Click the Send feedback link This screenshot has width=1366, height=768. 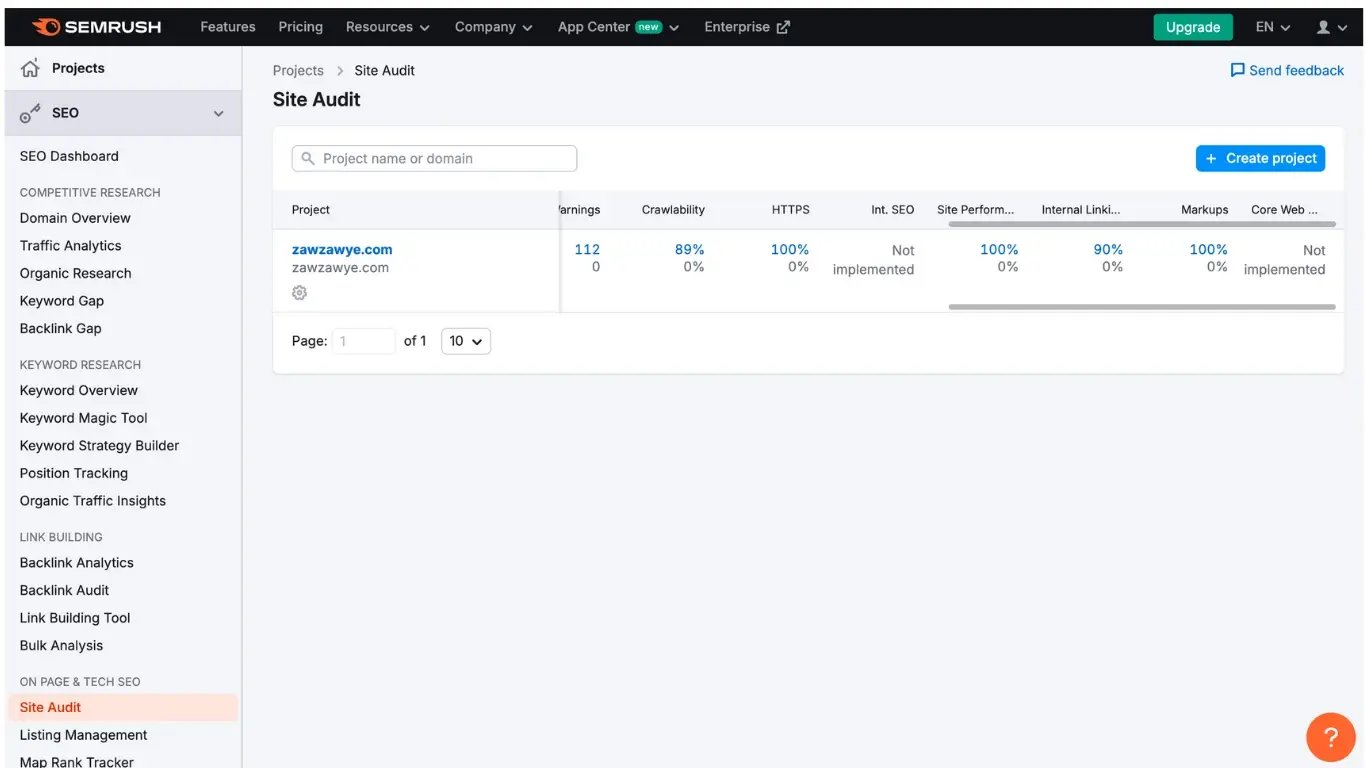1287,70
